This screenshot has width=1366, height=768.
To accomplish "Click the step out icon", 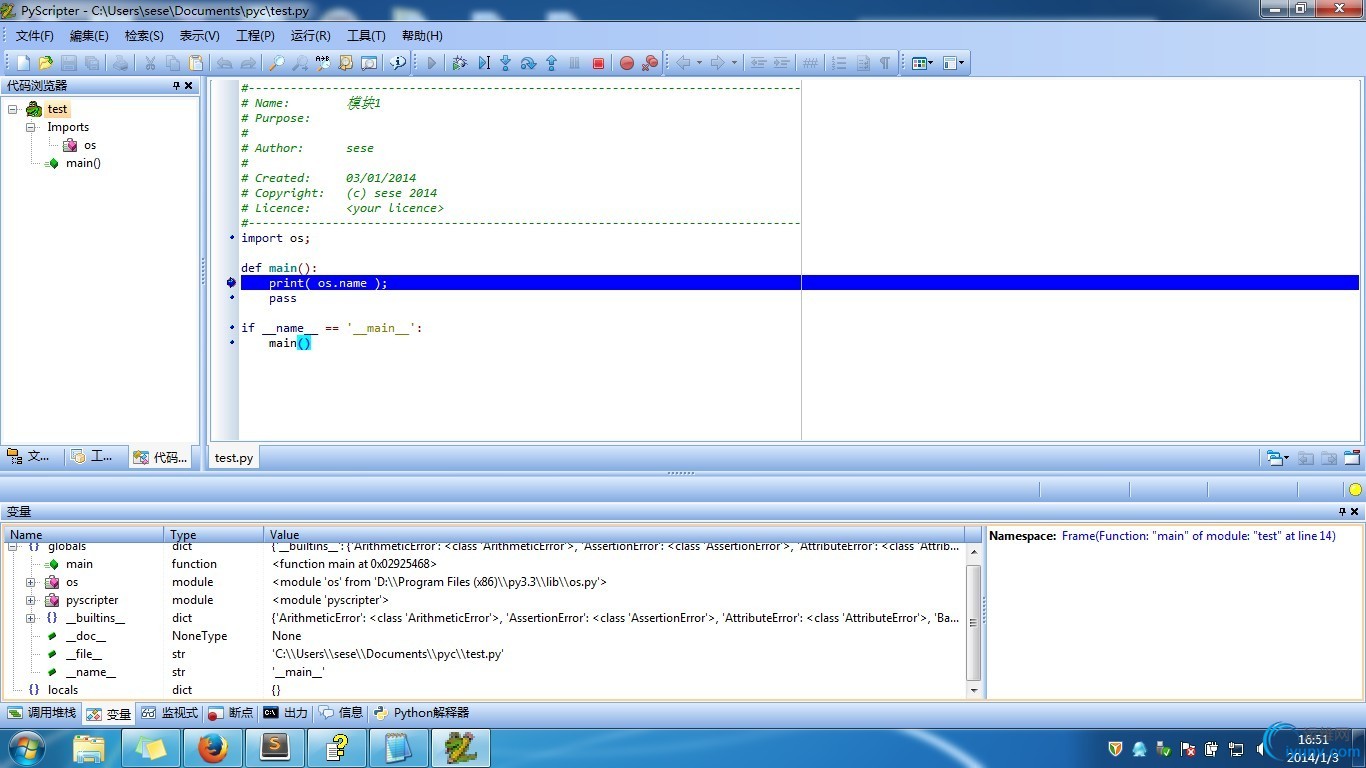I will pos(551,63).
